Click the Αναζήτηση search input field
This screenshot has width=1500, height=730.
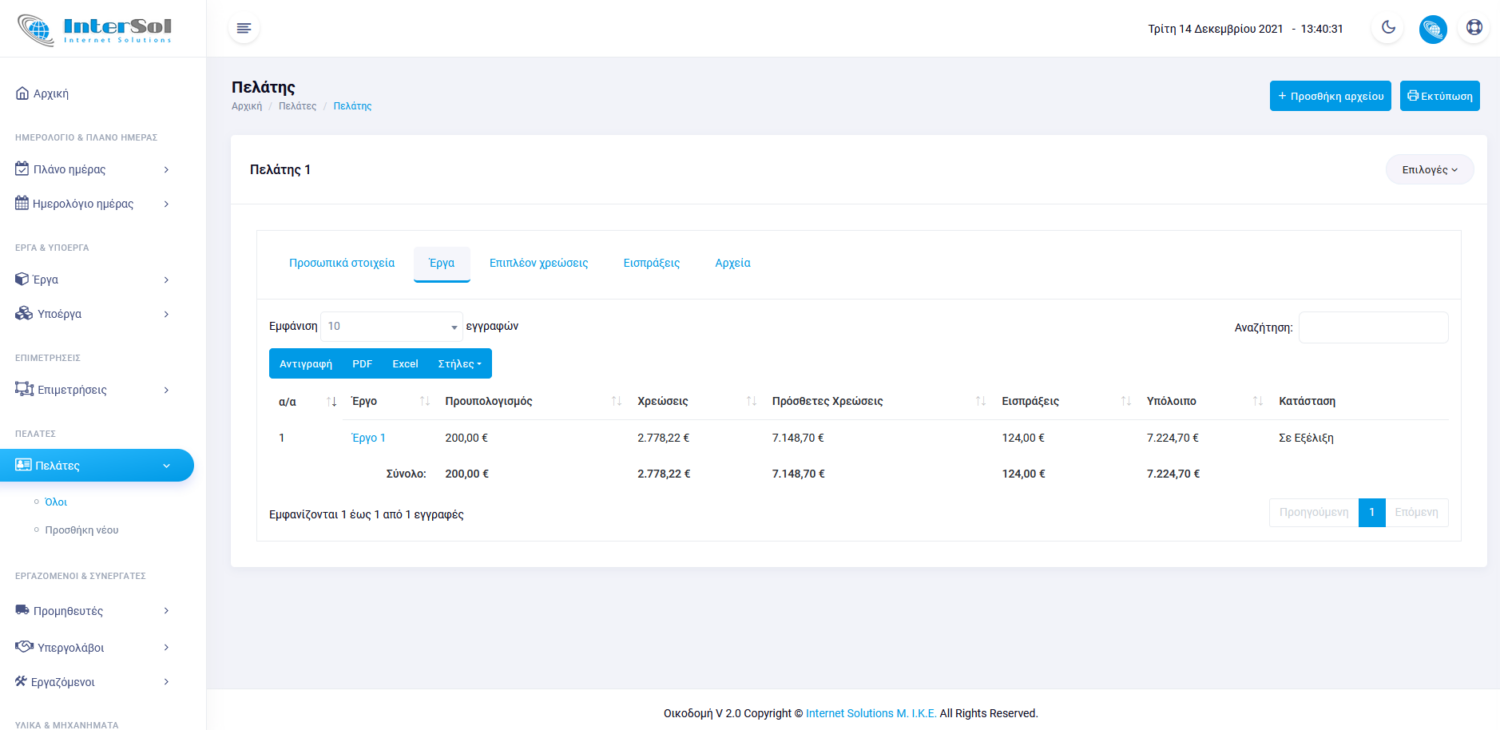tap(1372, 328)
